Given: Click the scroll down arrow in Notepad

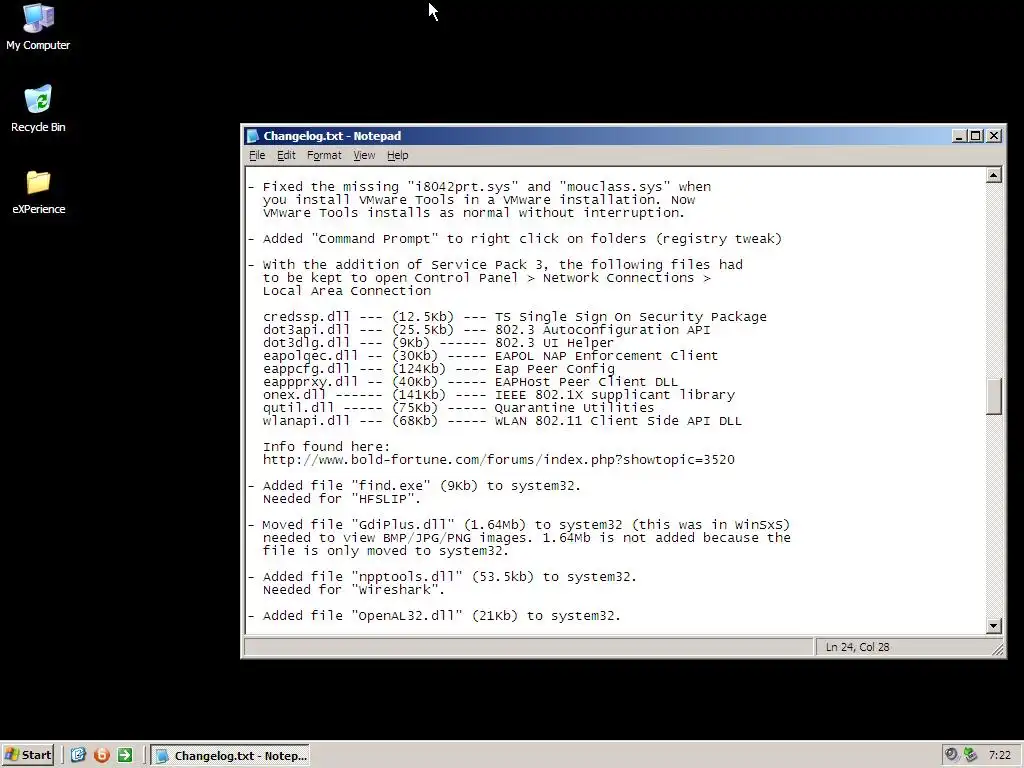Looking at the screenshot, I should tap(993, 626).
